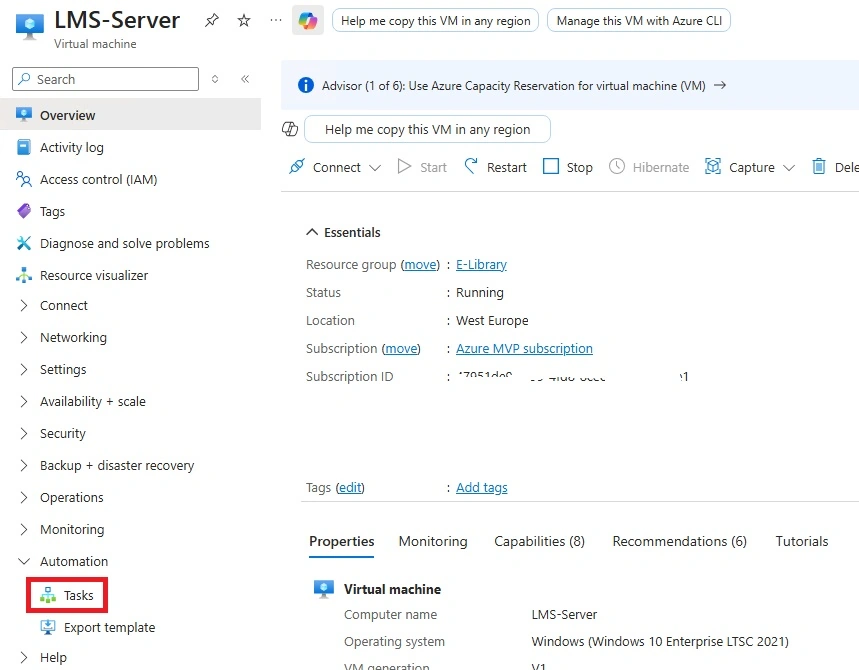Click the Tasks hierarchy icon

click(x=48, y=595)
